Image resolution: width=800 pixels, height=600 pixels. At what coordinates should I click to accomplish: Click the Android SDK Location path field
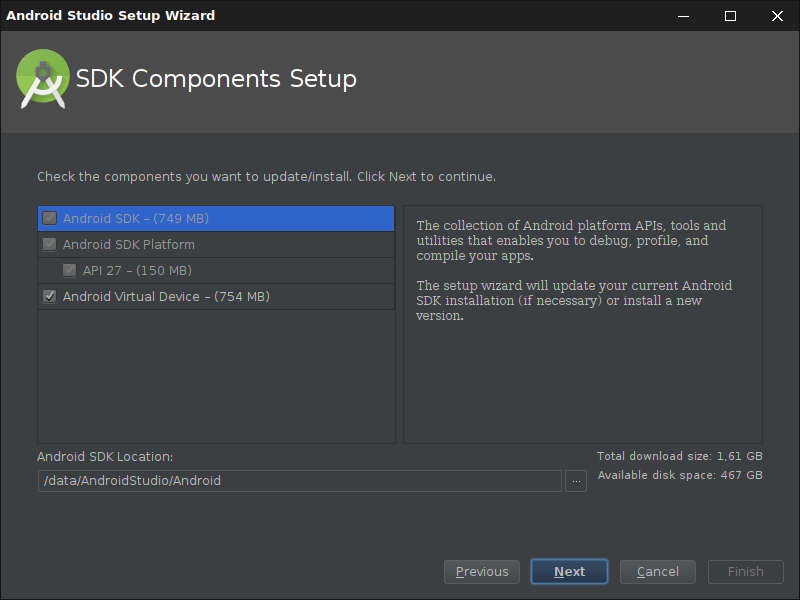(299, 481)
